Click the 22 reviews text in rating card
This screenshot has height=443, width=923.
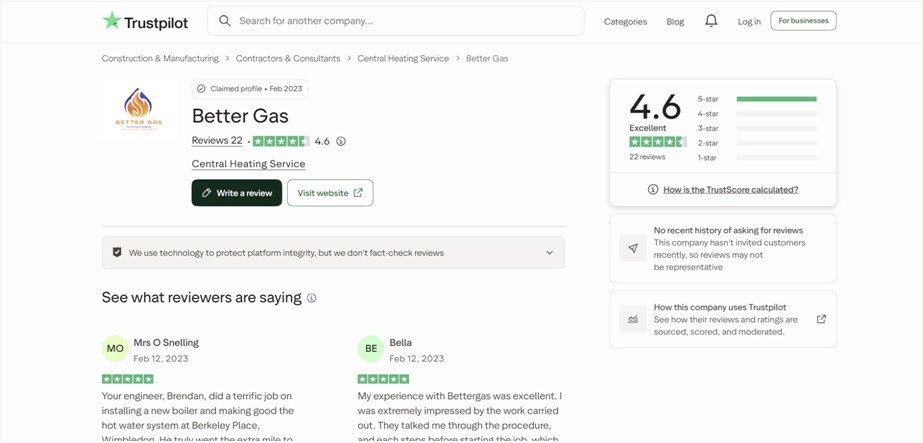[x=647, y=157]
